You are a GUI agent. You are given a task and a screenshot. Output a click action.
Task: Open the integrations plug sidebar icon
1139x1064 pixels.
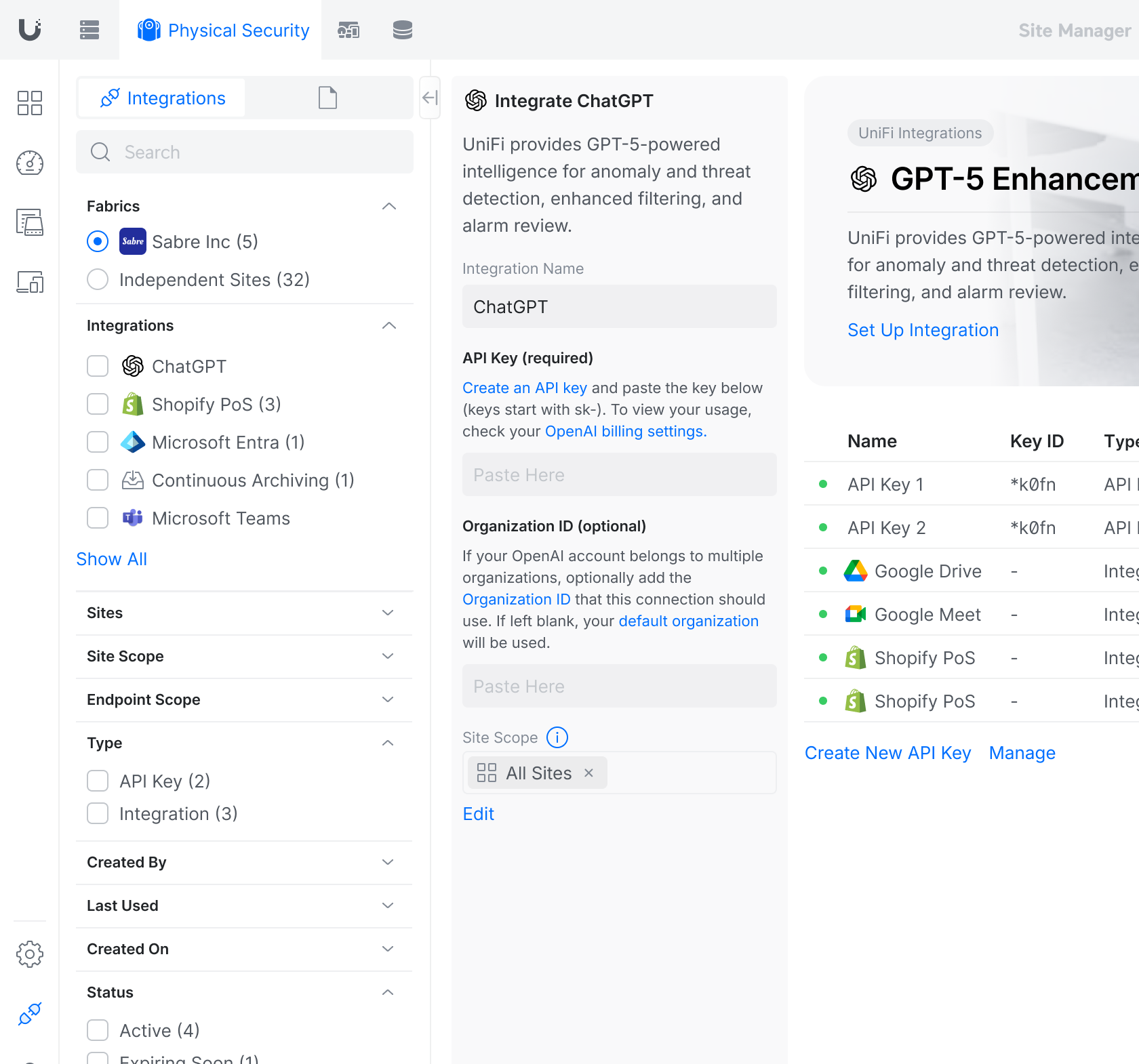point(30,1014)
